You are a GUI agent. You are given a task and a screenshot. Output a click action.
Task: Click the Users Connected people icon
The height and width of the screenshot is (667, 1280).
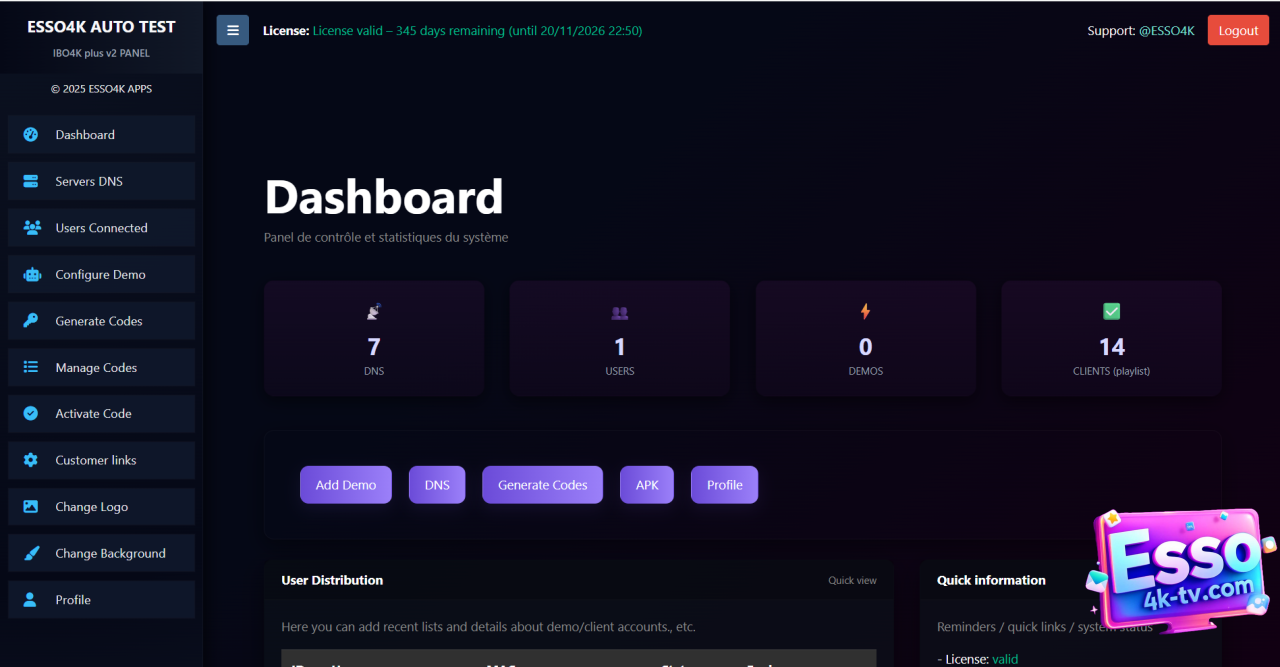(31, 228)
